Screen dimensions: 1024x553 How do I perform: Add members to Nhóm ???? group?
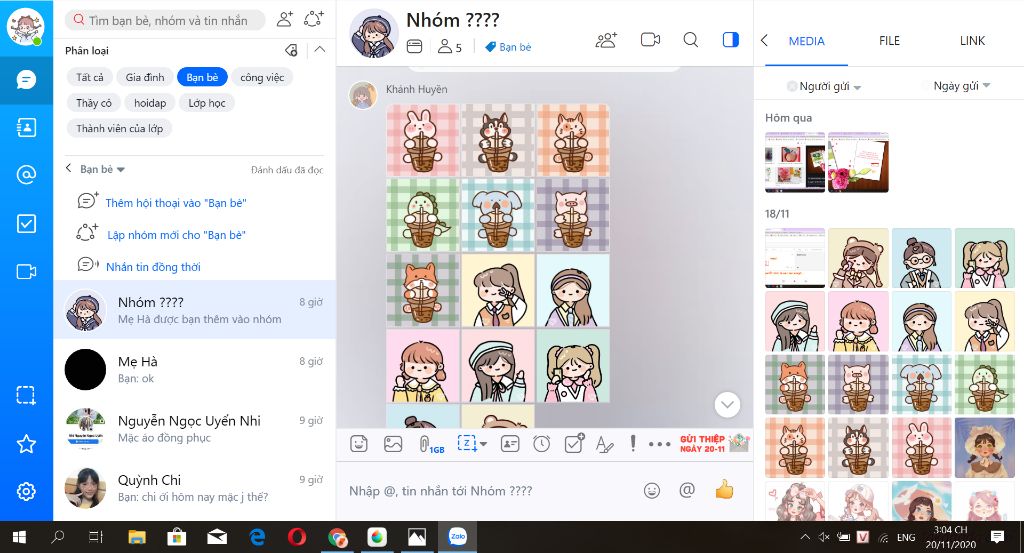[x=606, y=40]
